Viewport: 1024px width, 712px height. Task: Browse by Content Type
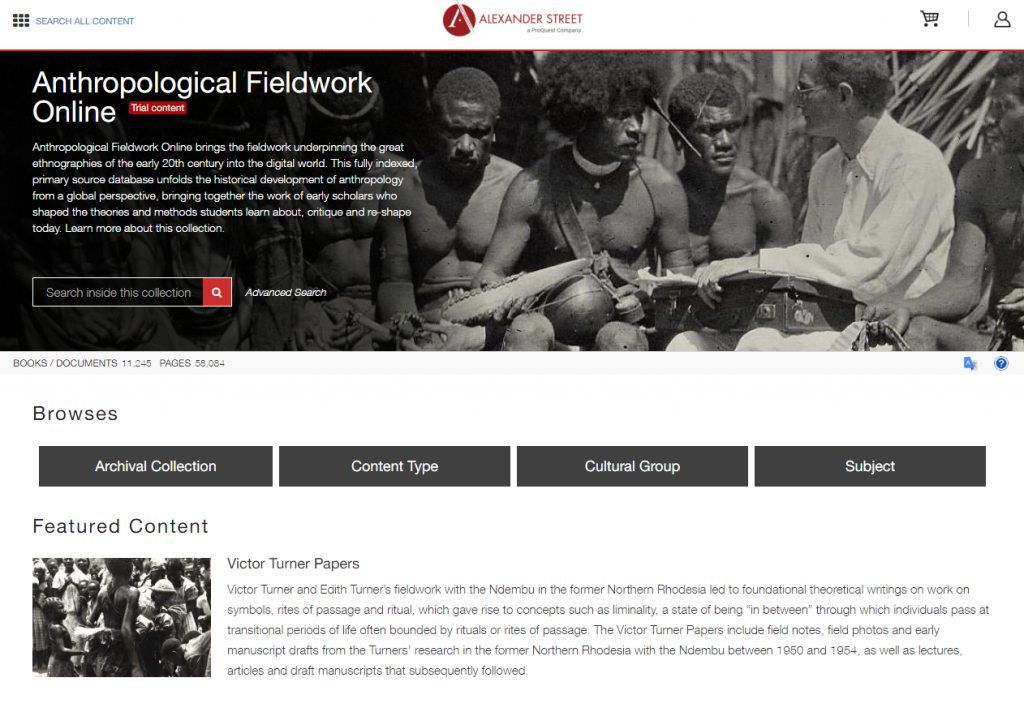(x=394, y=466)
